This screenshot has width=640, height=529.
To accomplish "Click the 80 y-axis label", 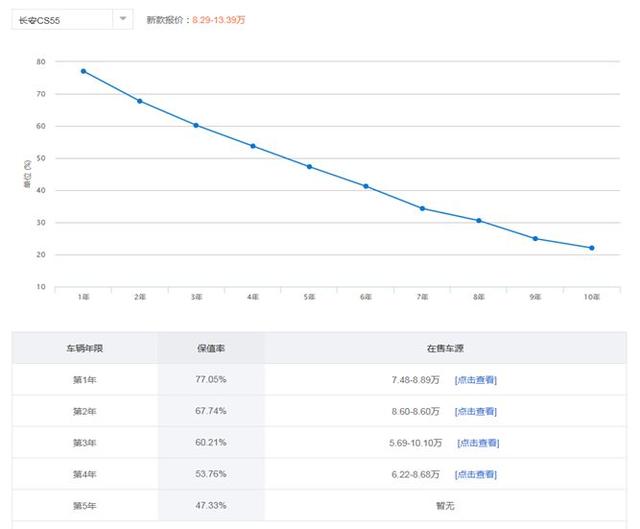I will tap(41, 62).
